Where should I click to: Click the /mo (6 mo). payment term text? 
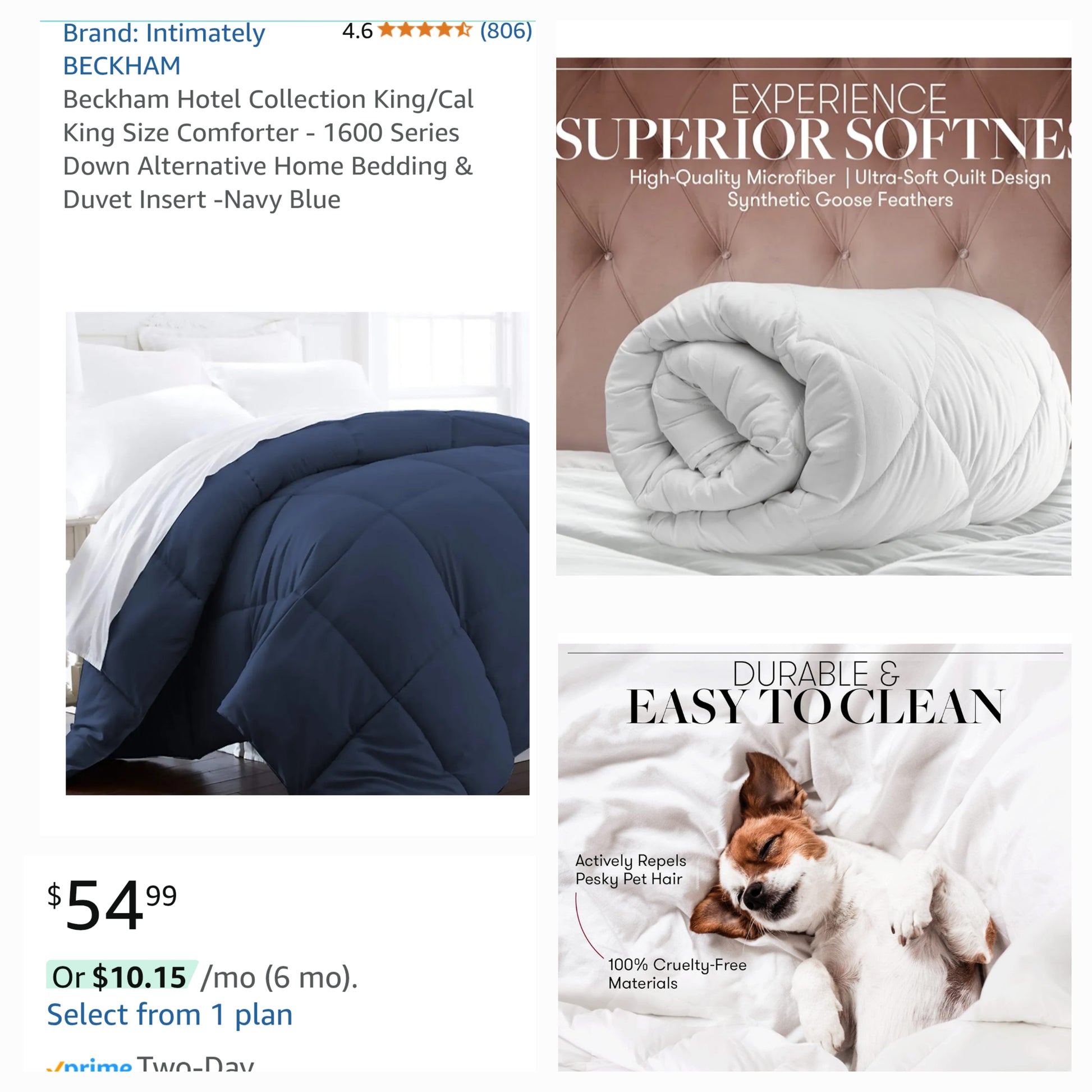coord(279,978)
